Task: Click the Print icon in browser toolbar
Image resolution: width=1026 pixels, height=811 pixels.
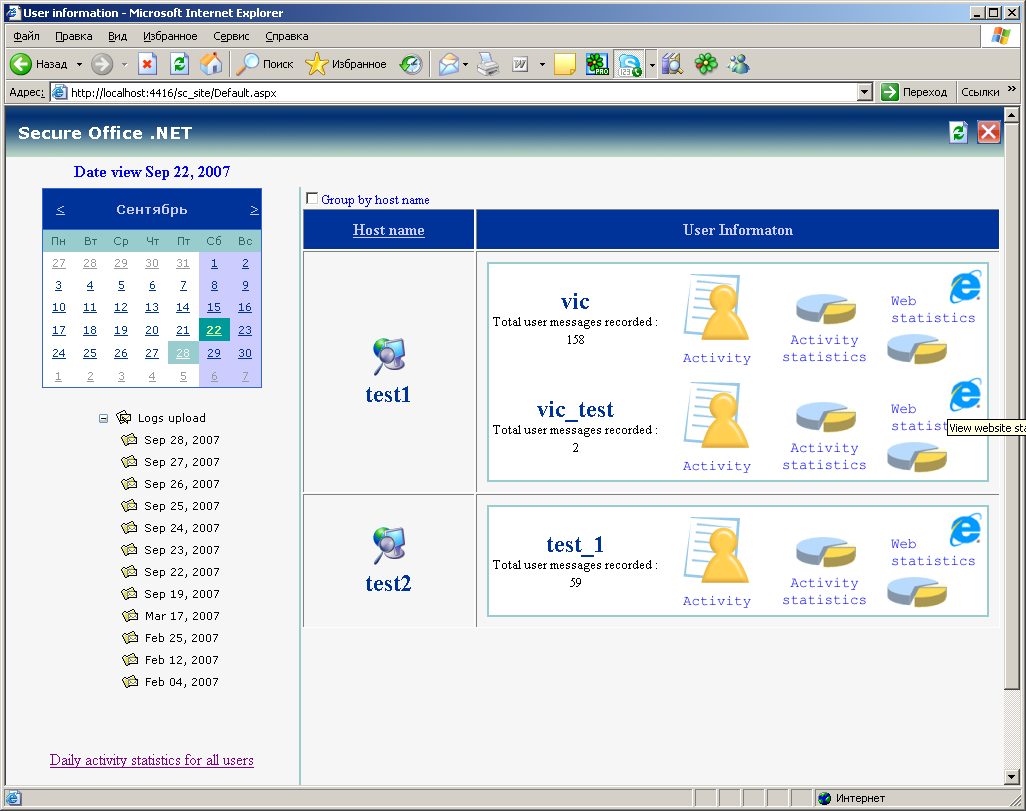Action: pyautogui.click(x=487, y=64)
